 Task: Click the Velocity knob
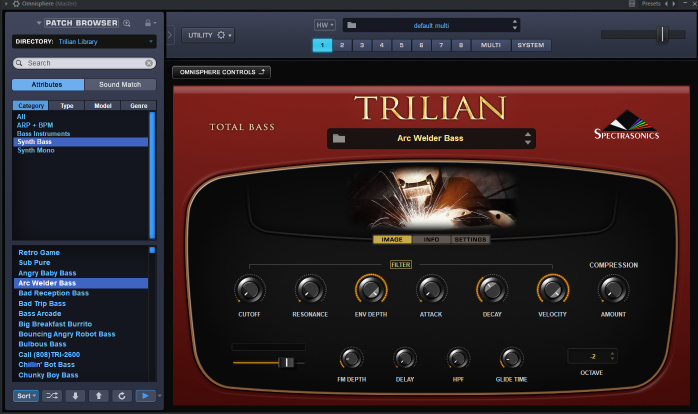pyautogui.click(x=552, y=290)
